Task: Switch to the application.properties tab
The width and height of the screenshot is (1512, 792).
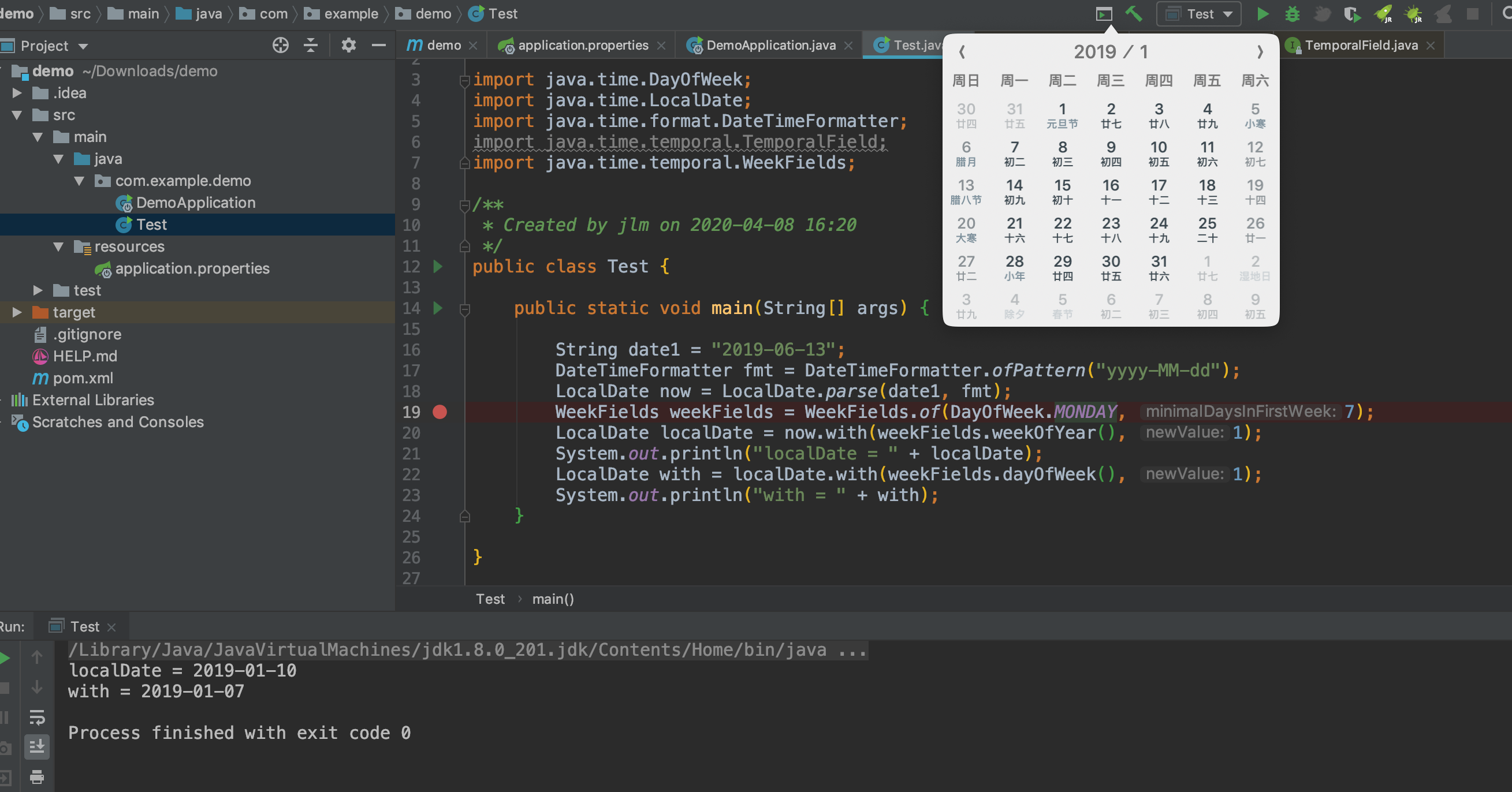Action: (x=583, y=45)
